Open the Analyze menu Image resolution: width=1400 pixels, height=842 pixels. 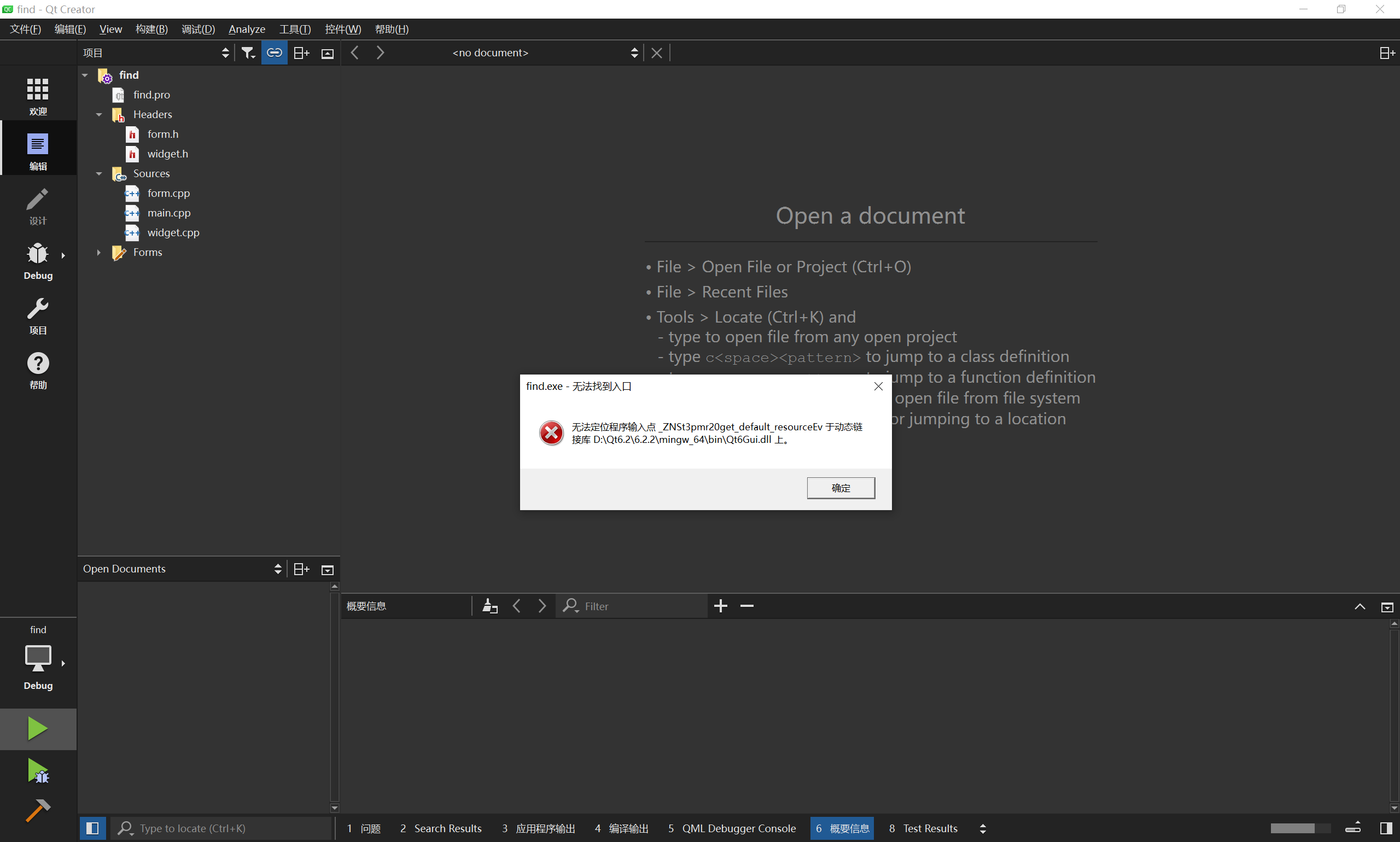(246, 29)
